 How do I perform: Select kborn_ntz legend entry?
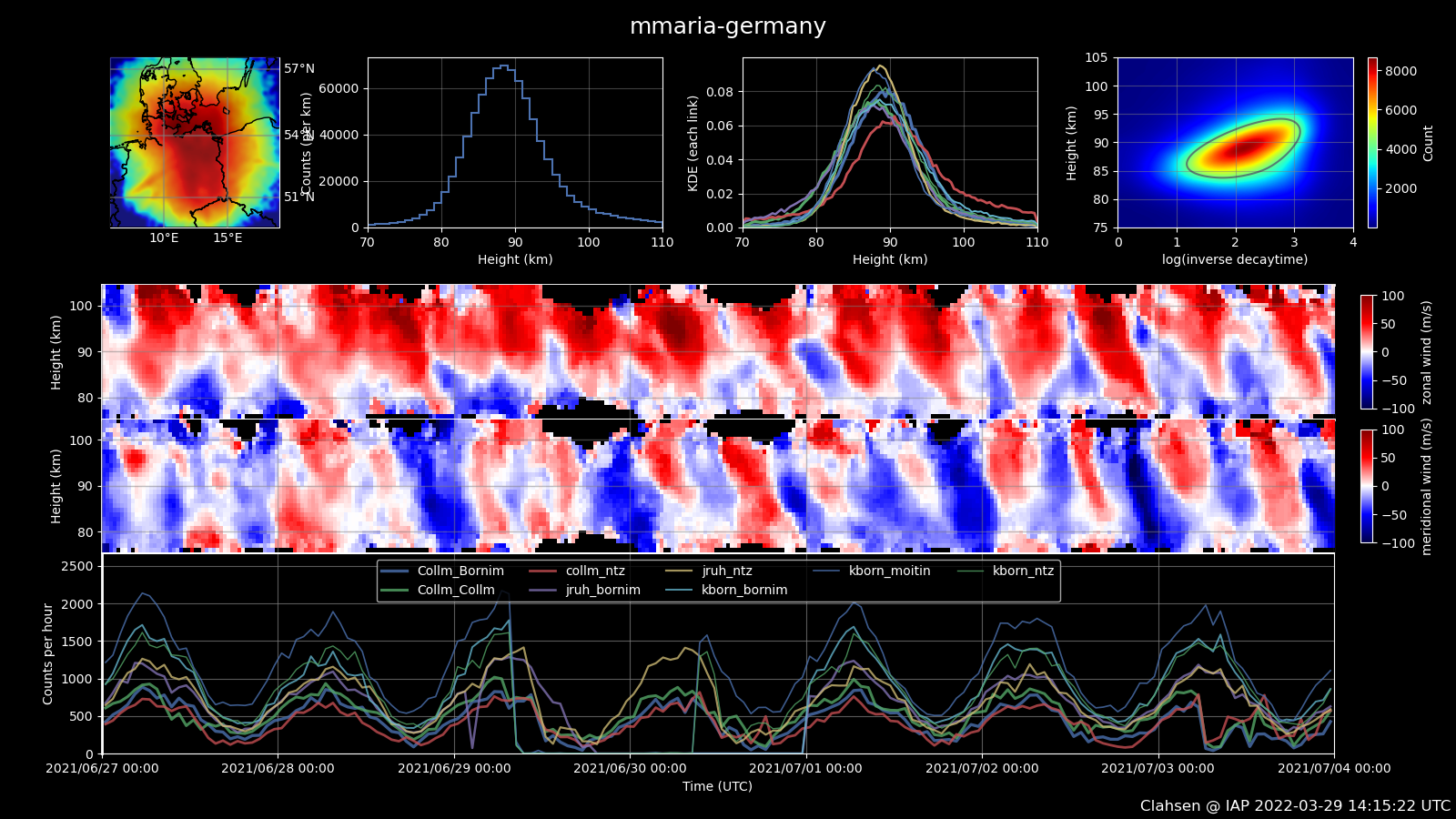(x=1006, y=571)
